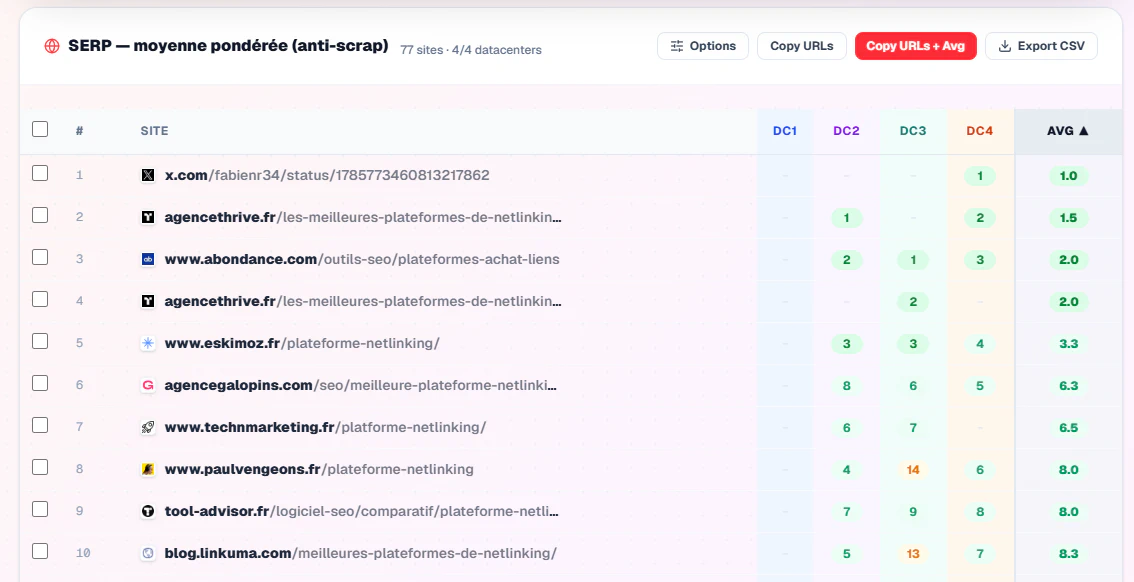Click the SERP moyenne pondérée title
This screenshot has width=1134, height=582.
(x=228, y=46)
